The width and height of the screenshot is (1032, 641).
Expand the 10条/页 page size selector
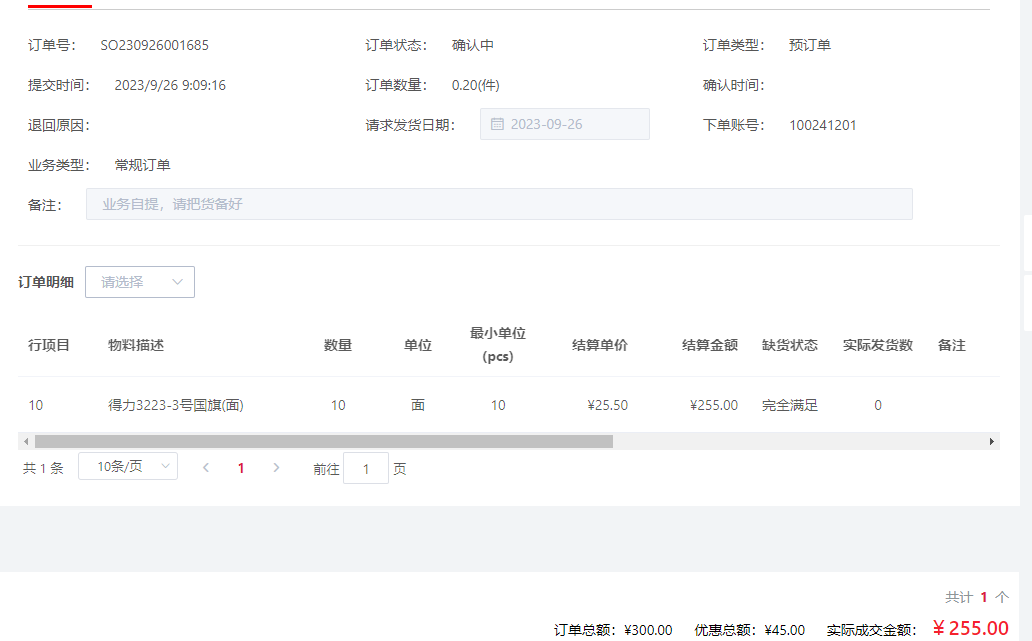[x=134, y=466]
